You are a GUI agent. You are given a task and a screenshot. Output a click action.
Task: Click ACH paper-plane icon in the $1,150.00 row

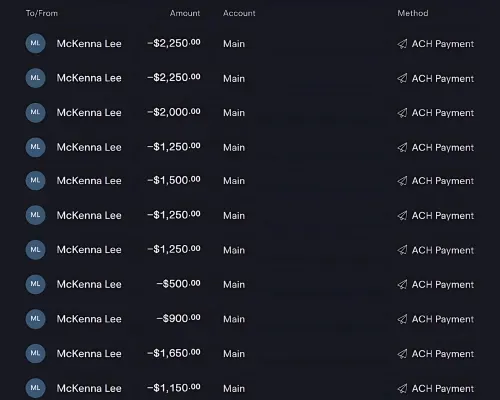click(402, 388)
